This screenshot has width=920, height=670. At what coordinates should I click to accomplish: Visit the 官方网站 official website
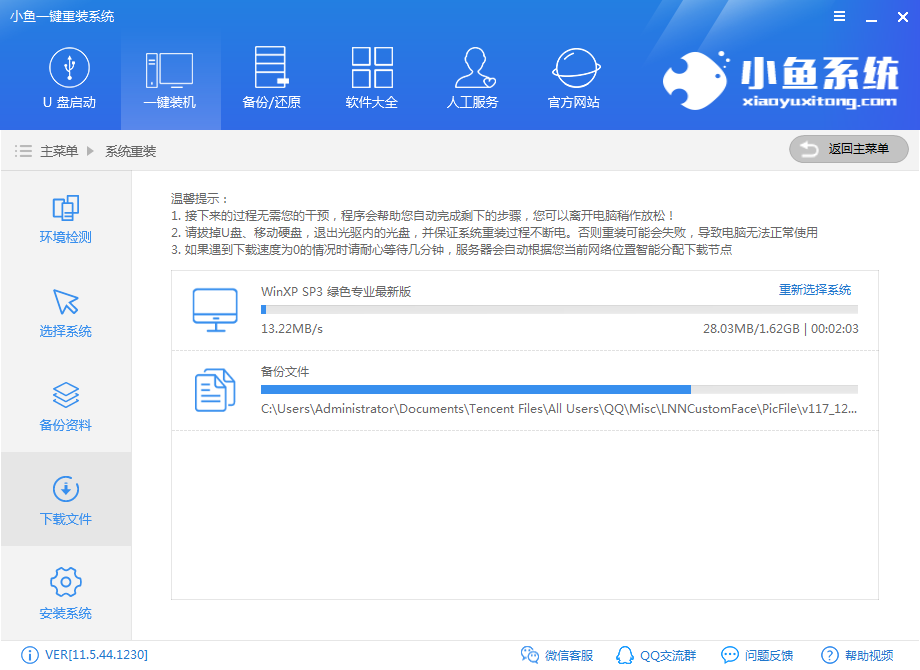click(574, 79)
